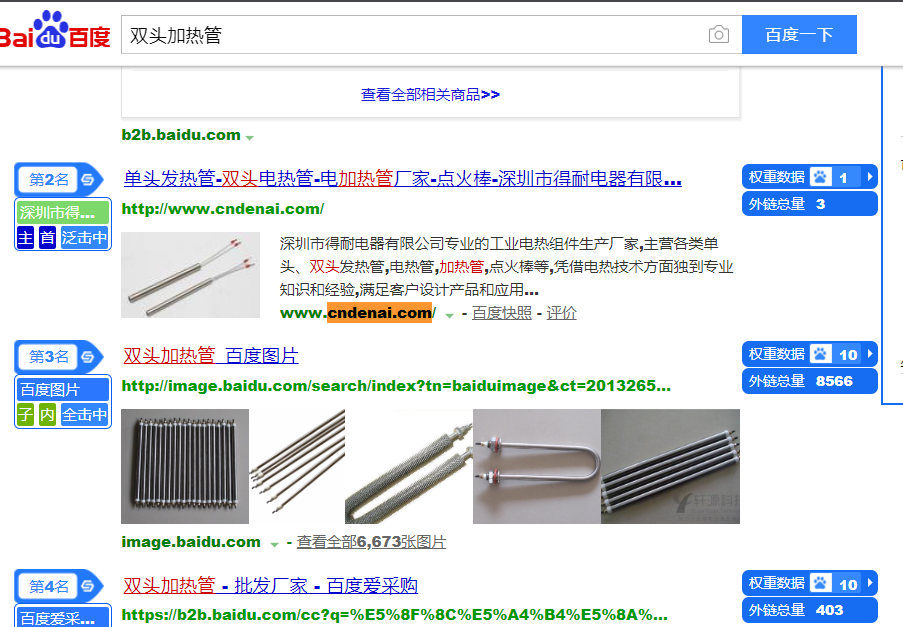903x627 pixels.
Task: Open the first image thumbnail of heating tube rack
Action: click(x=185, y=466)
